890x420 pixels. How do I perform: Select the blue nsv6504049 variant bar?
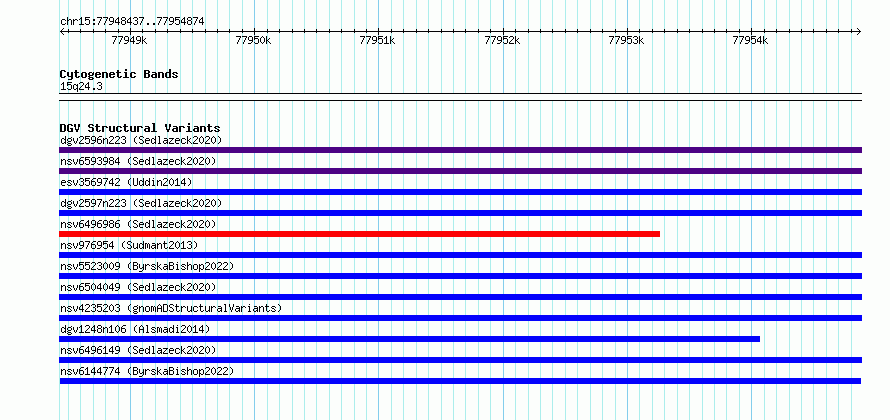[460, 297]
